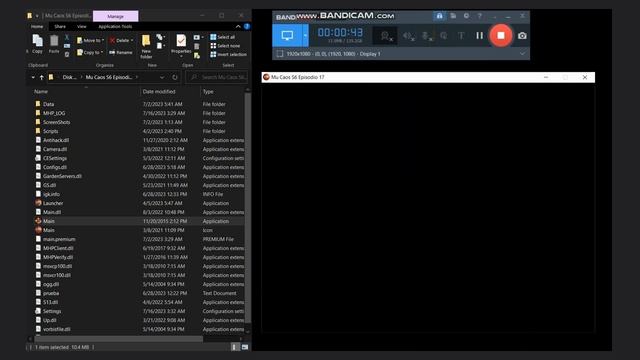640x360 pixels.
Task: Toggle the microphone icon in Bandicam
Action: click(427, 36)
